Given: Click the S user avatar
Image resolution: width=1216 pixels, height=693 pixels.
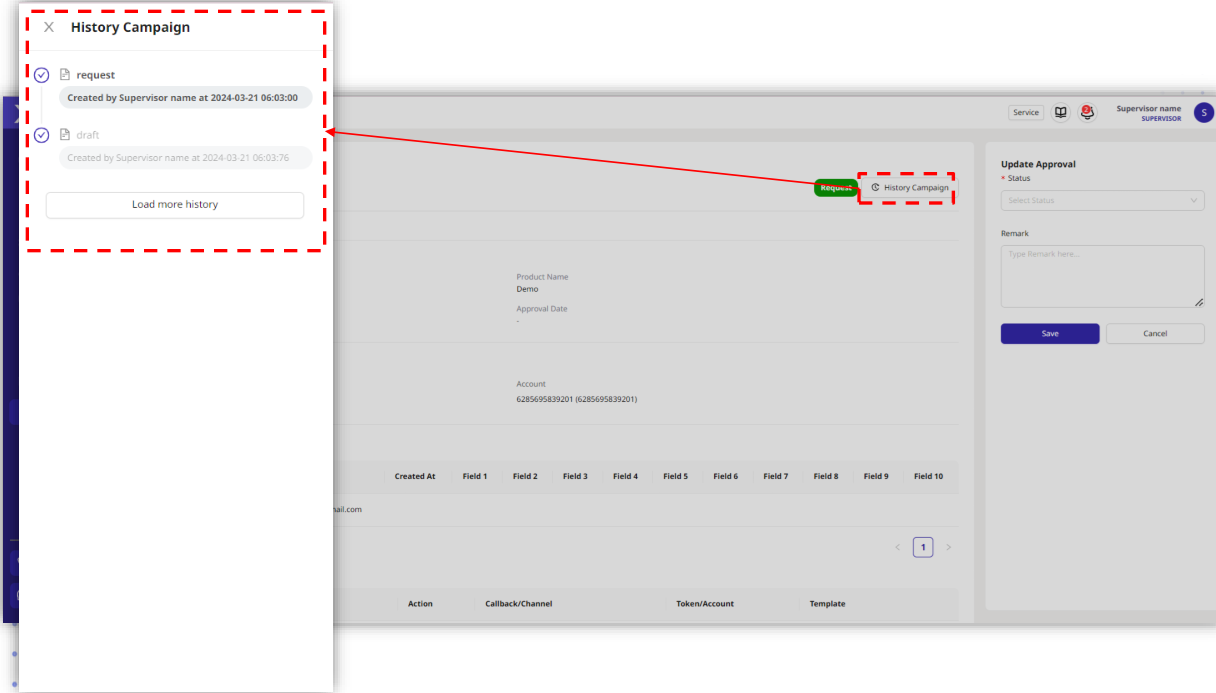Looking at the screenshot, I should [x=1204, y=112].
